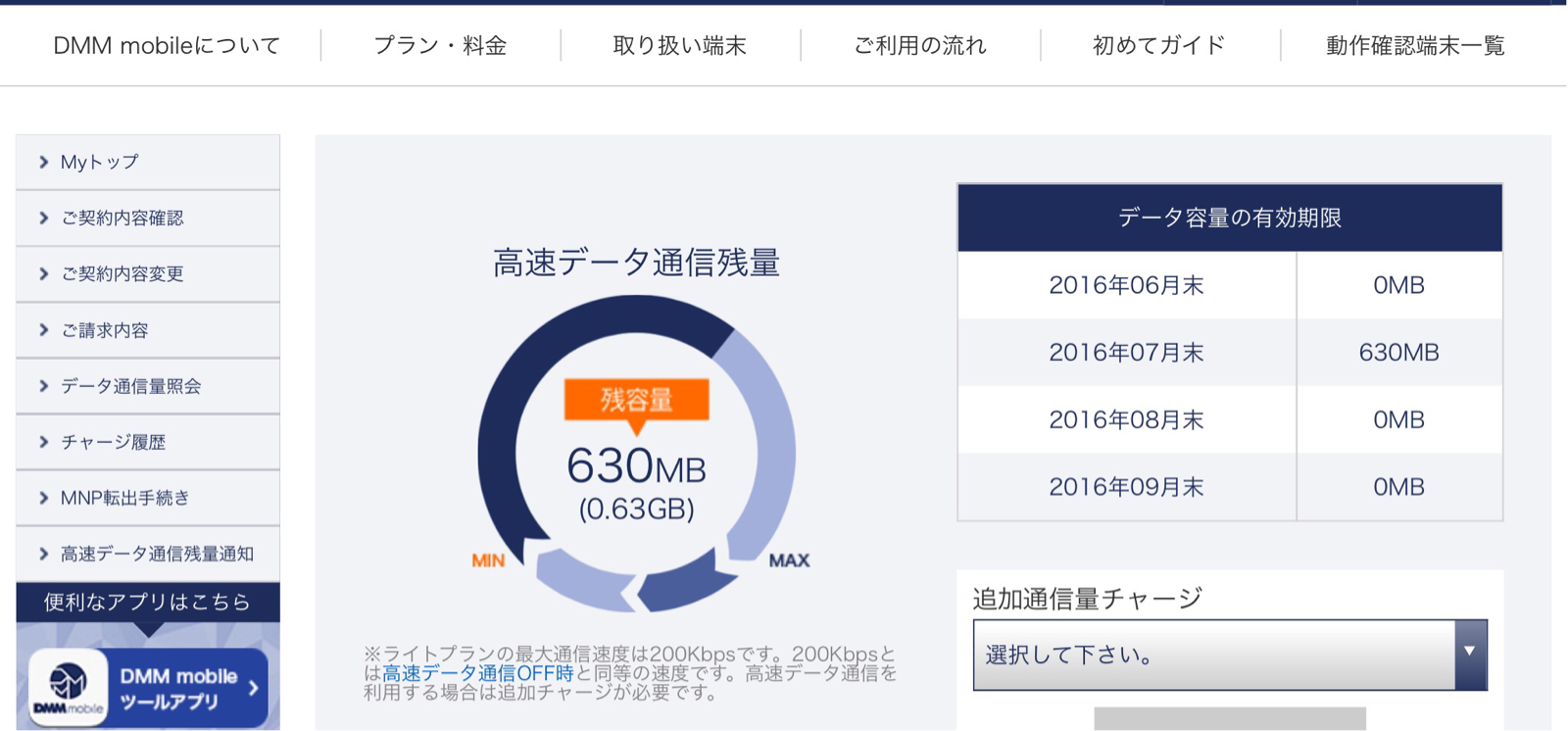Click the chevron icon beside ご請求内容
Image resolution: width=1568 pixels, height=731 pixels.
[x=43, y=330]
